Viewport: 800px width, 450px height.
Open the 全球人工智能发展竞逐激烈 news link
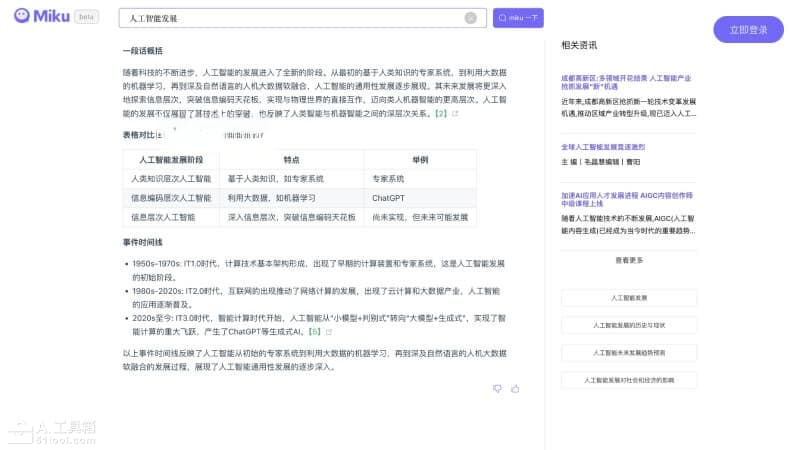616,147
